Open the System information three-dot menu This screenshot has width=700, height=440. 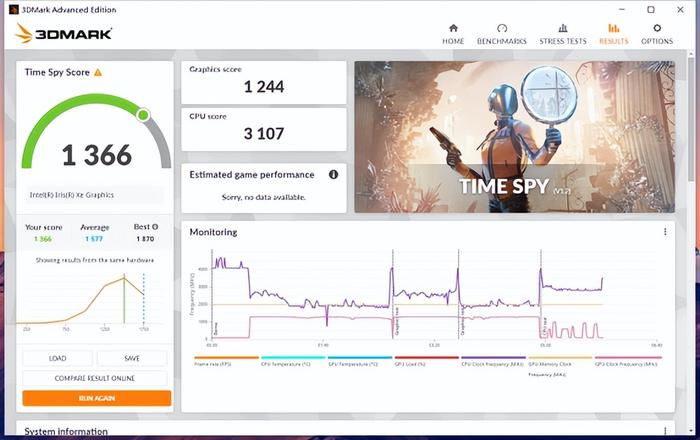click(665, 431)
